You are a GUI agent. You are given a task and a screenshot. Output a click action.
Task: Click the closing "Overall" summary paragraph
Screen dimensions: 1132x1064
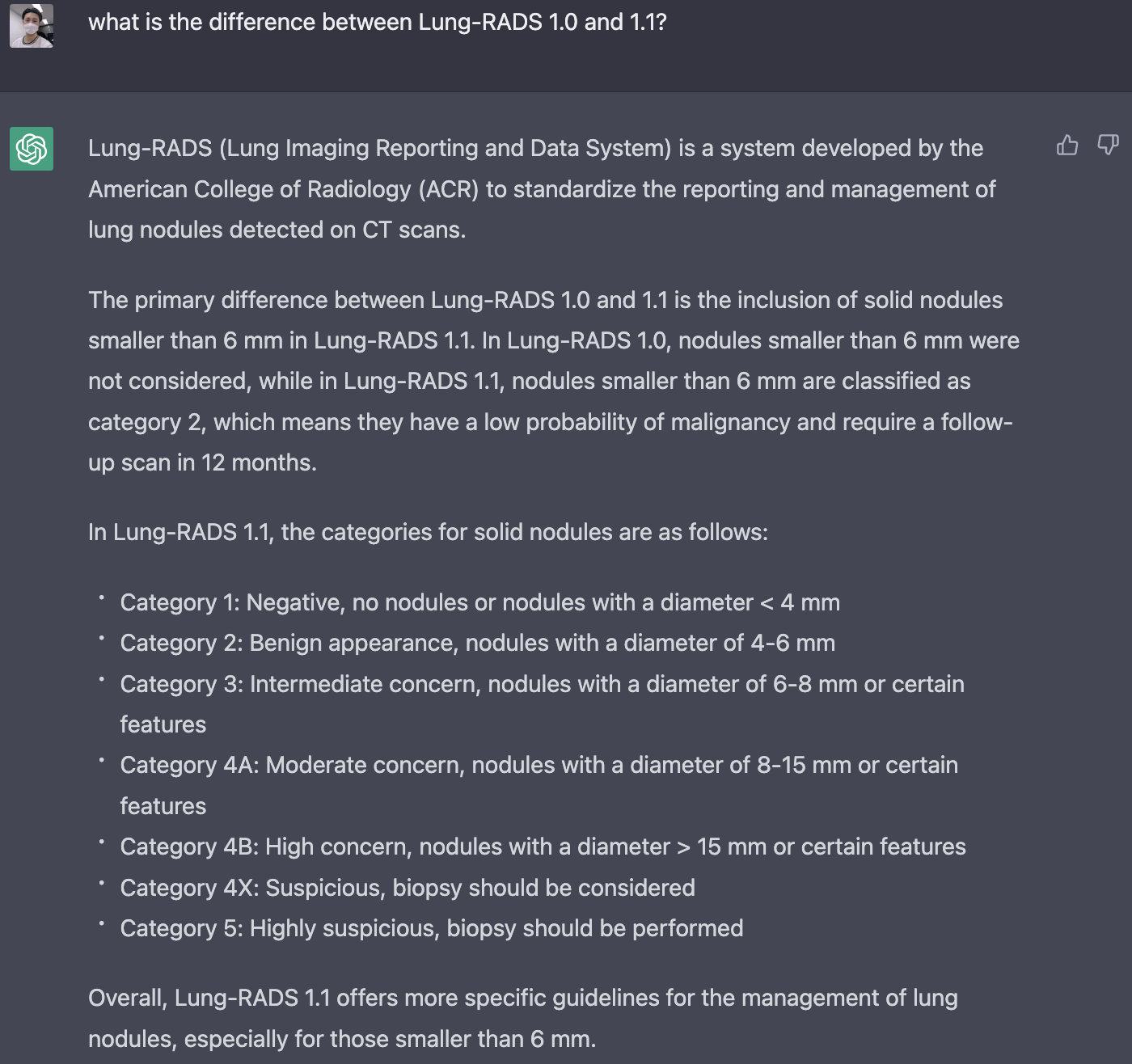point(522,1018)
